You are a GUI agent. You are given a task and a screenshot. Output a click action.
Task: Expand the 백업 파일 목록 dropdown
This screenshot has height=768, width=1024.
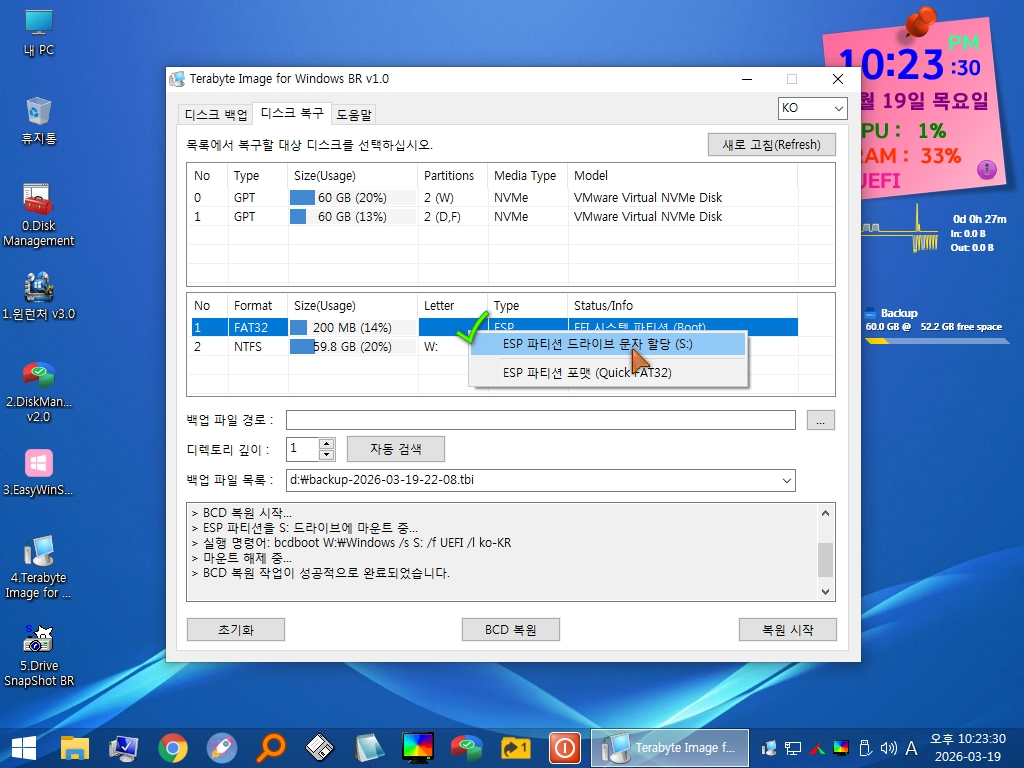coord(787,481)
